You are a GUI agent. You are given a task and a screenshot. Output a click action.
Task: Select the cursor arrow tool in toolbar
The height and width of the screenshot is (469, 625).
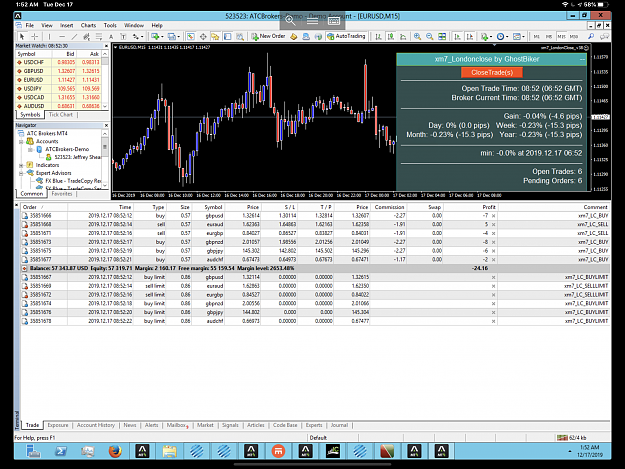[x=22, y=37]
